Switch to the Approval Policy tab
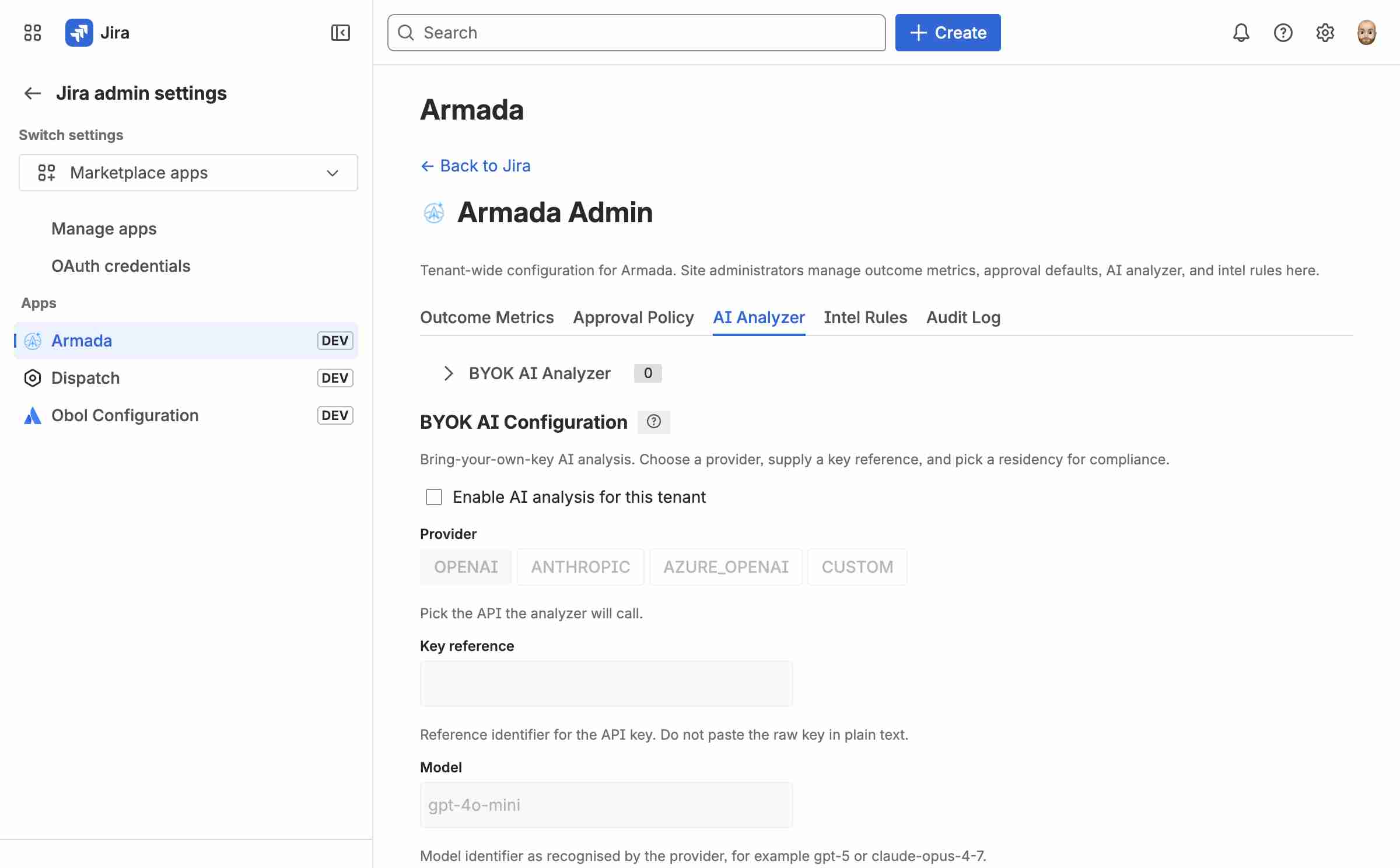 click(x=633, y=317)
